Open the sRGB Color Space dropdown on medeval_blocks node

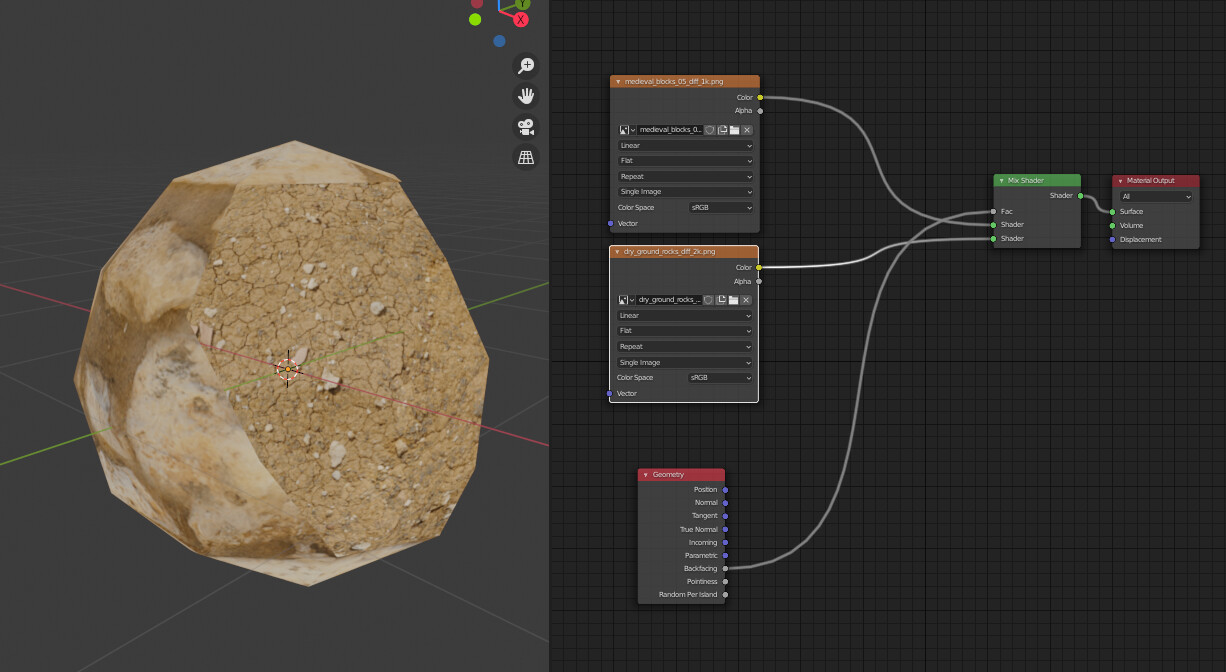point(718,207)
